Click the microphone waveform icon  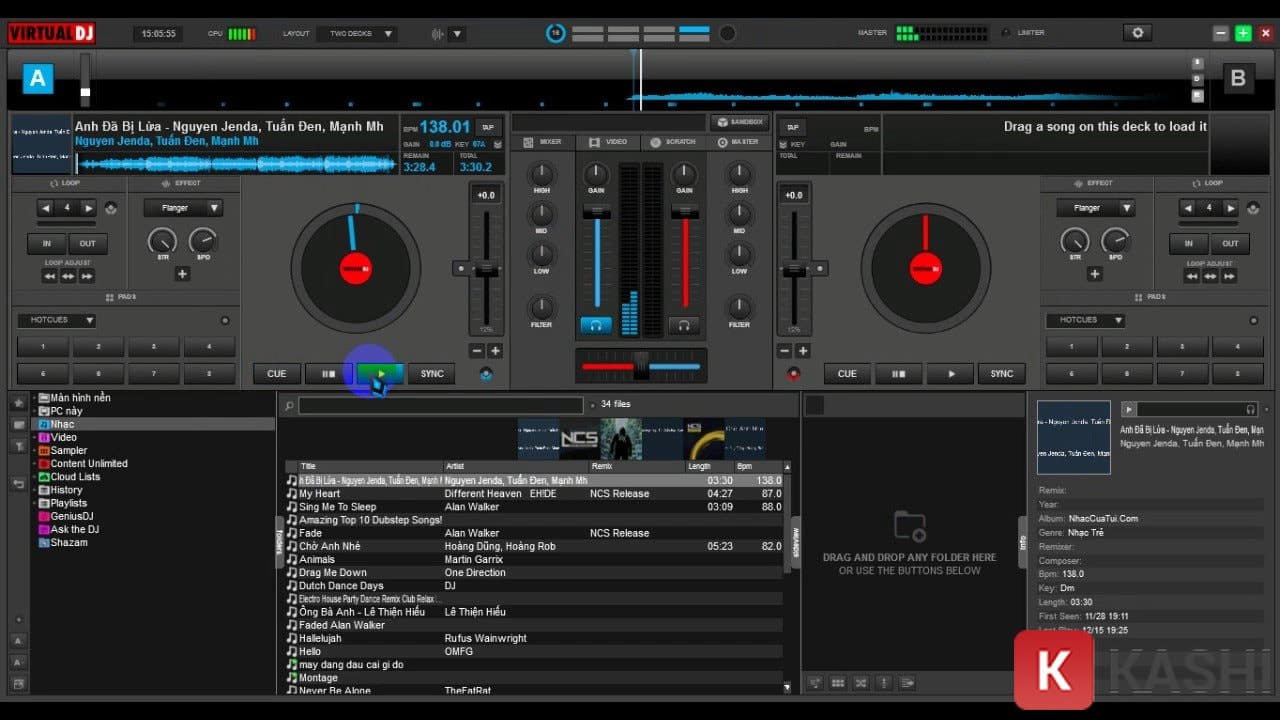437,34
